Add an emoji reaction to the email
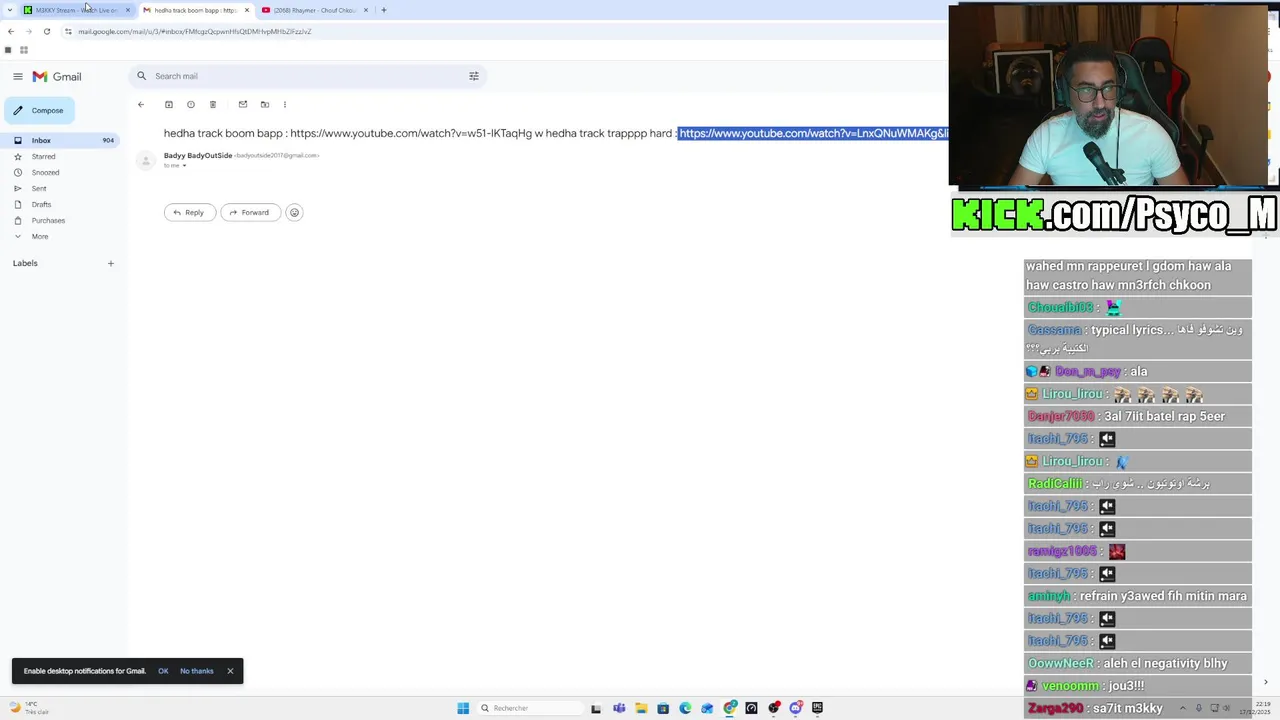1280x720 pixels. tap(294, 212)
